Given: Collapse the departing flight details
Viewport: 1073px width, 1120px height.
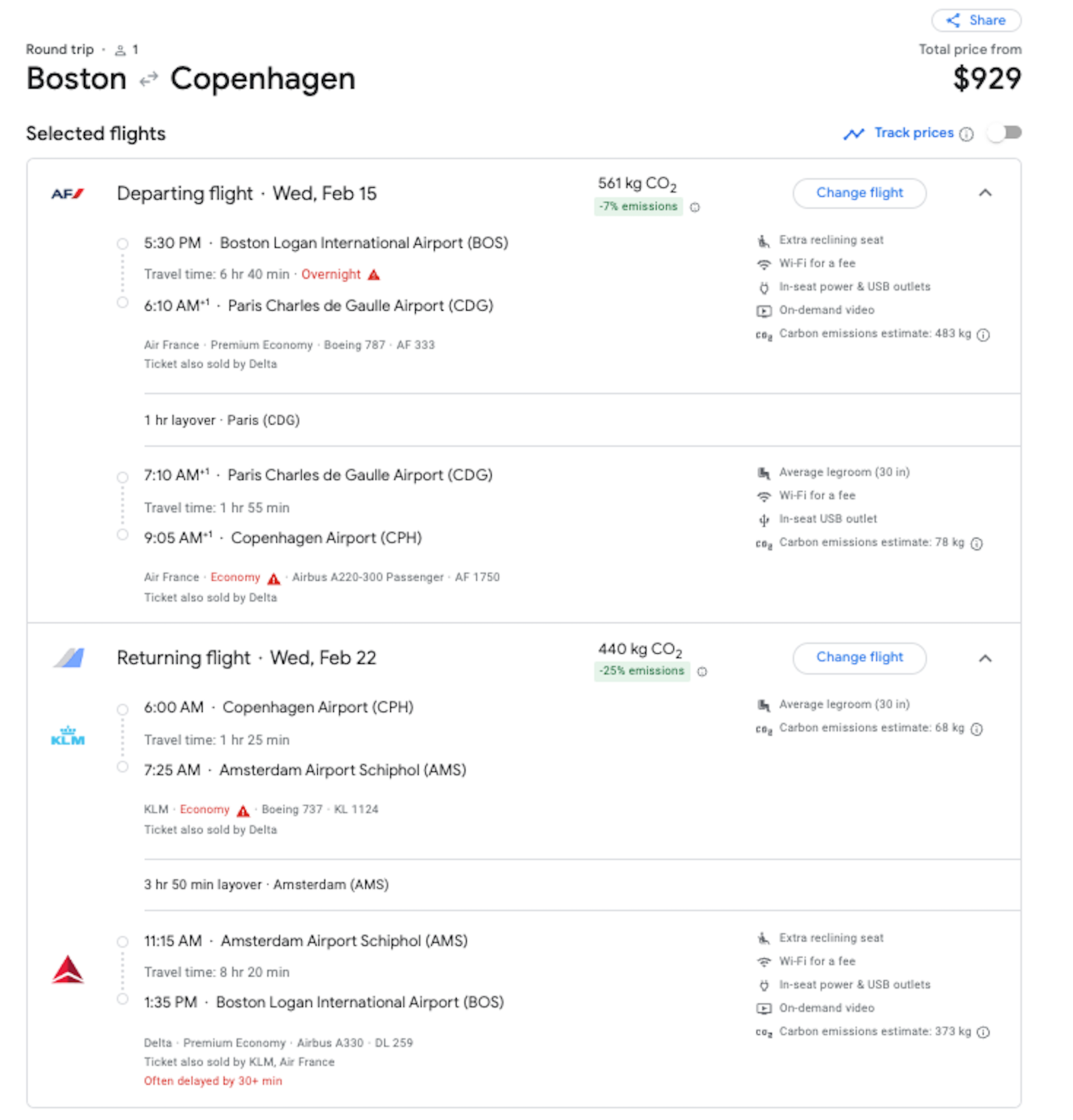Looking at the screenshot, I should [x=985, y=193].
